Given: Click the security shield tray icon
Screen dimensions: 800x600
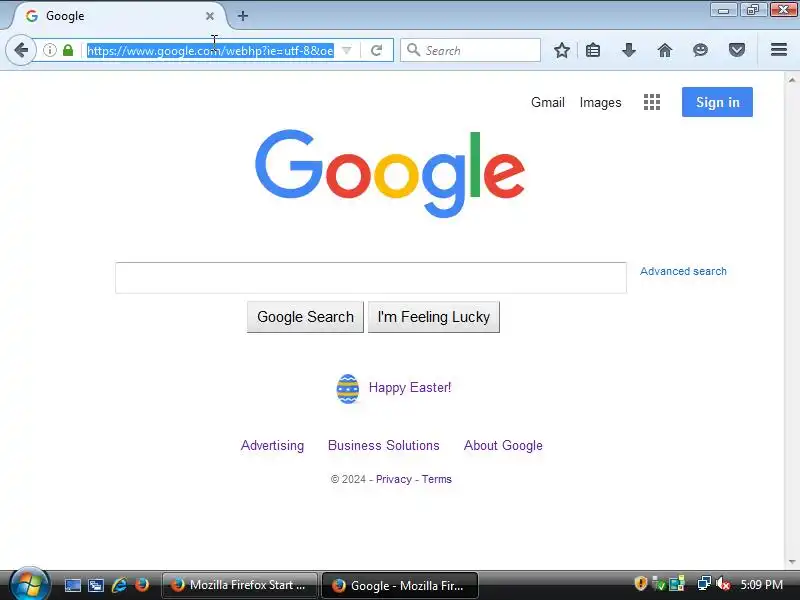Looking at the screenshot, I should (640, 583).
